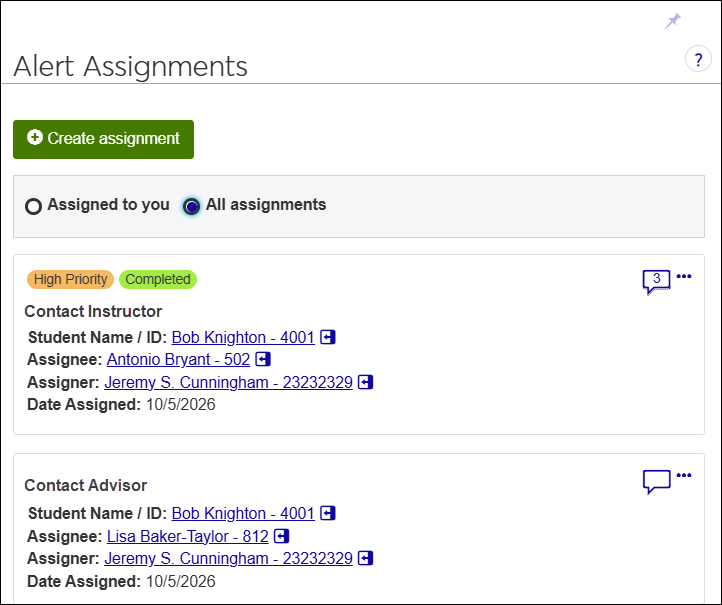722x605 pixels.
Task: Open Antonio Bryant - 502 assignee link
Action: (178, 360)
